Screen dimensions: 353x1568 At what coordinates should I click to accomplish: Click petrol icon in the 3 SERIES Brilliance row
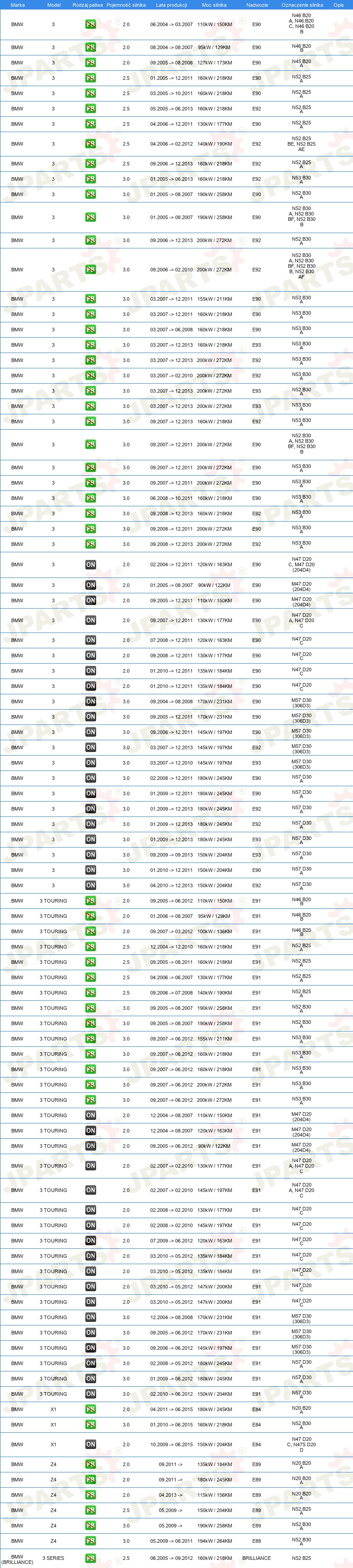[x=90, y=1558]
